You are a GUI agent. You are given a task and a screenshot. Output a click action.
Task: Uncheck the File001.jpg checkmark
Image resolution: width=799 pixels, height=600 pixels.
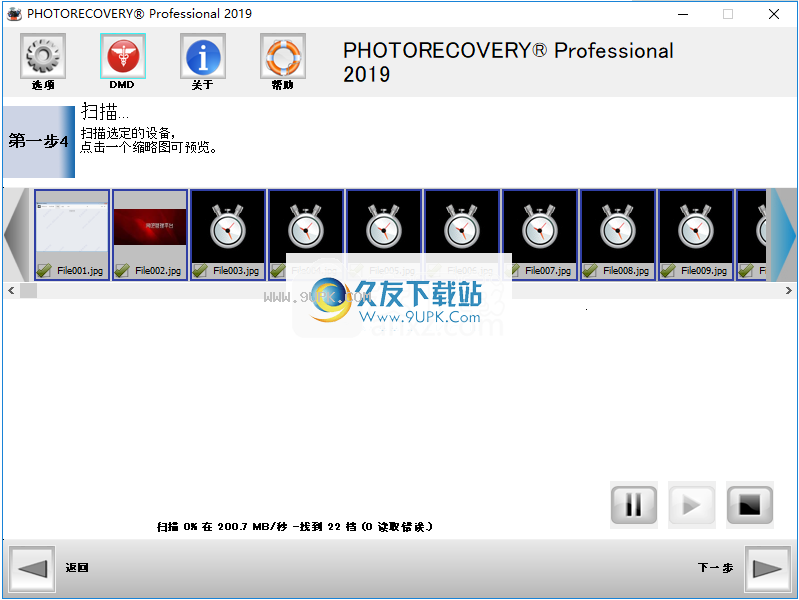click(x=44, y=271)
